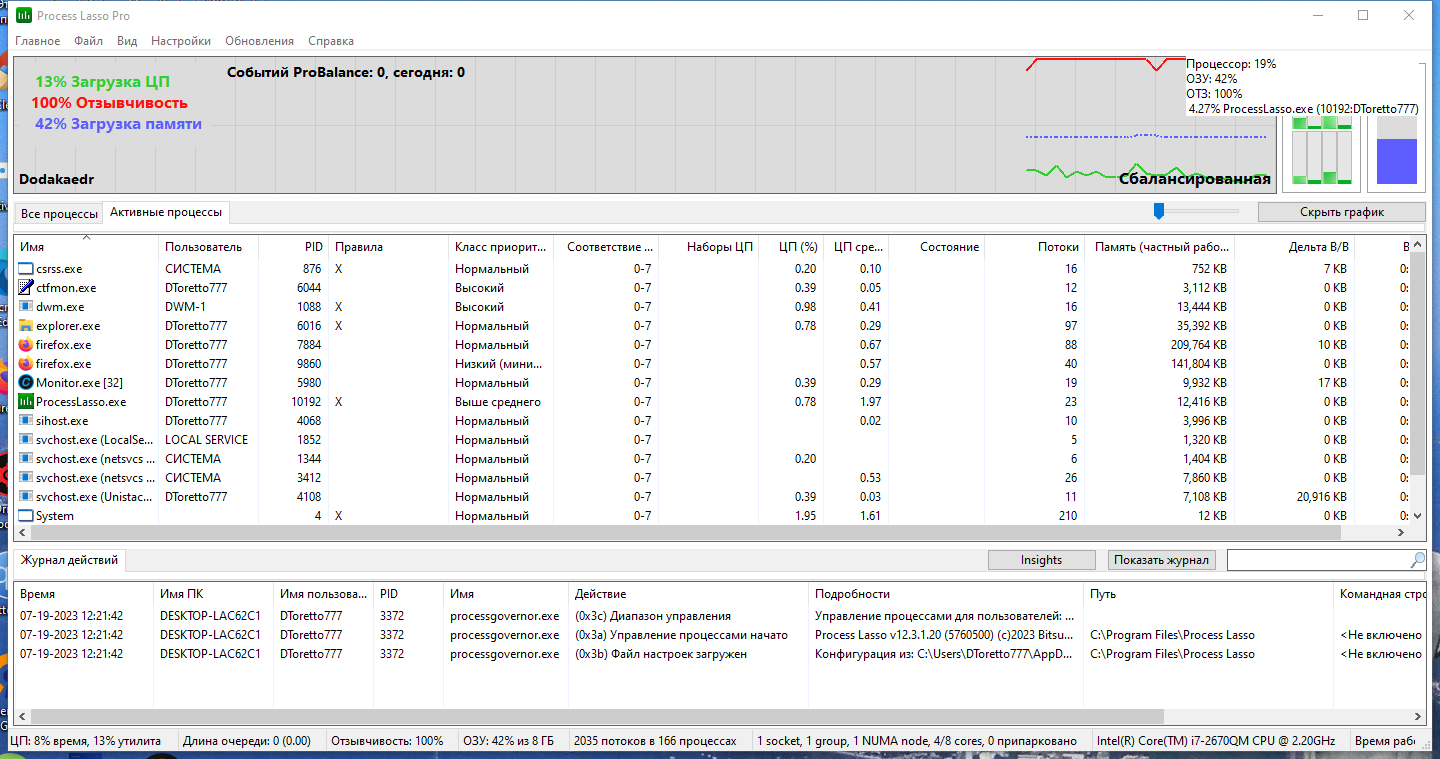Adjust the slider next to Скрыть график

pos(1159,211)
